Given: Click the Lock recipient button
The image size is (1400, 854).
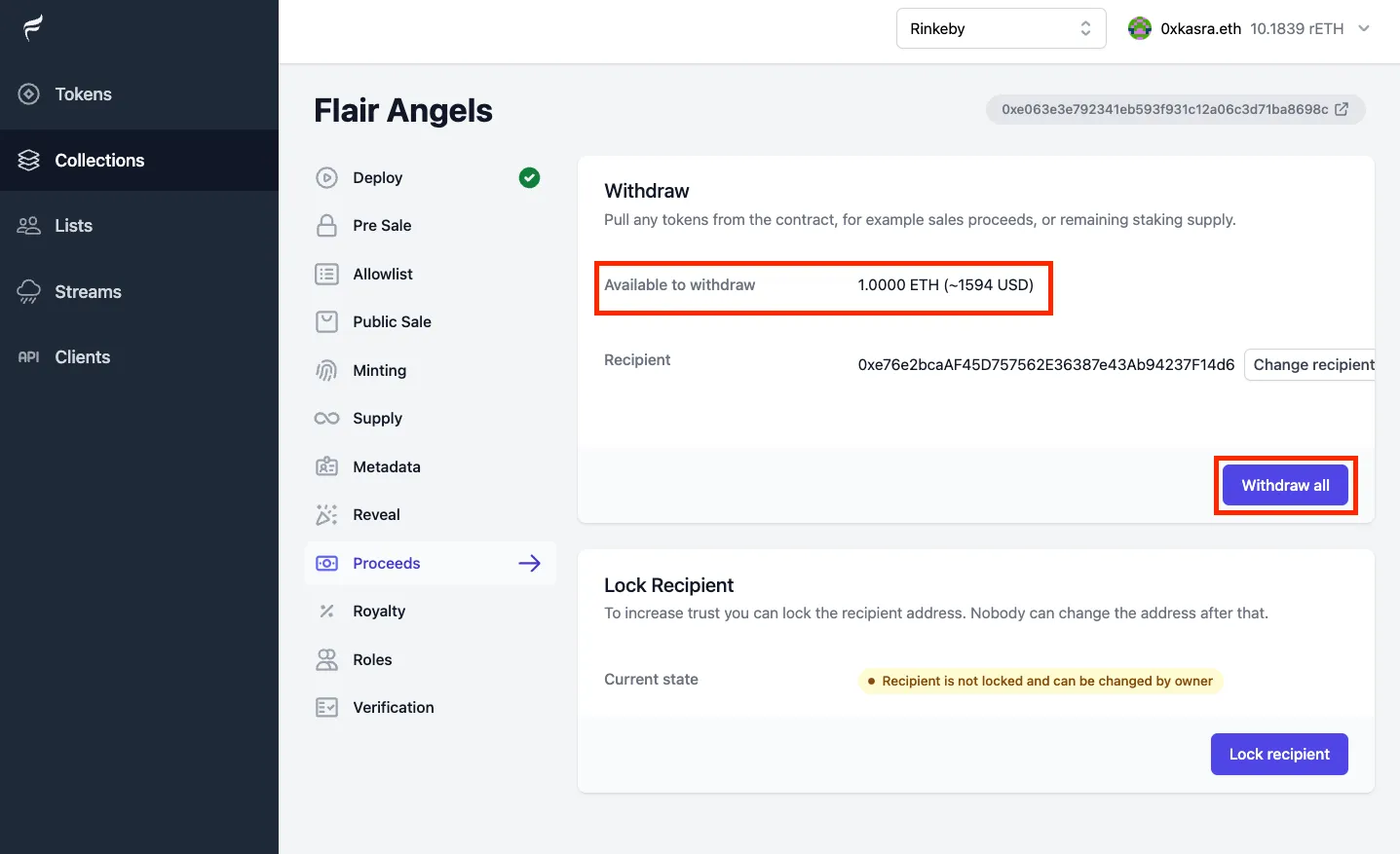Looking at the screenshot, I should 1279,754.
